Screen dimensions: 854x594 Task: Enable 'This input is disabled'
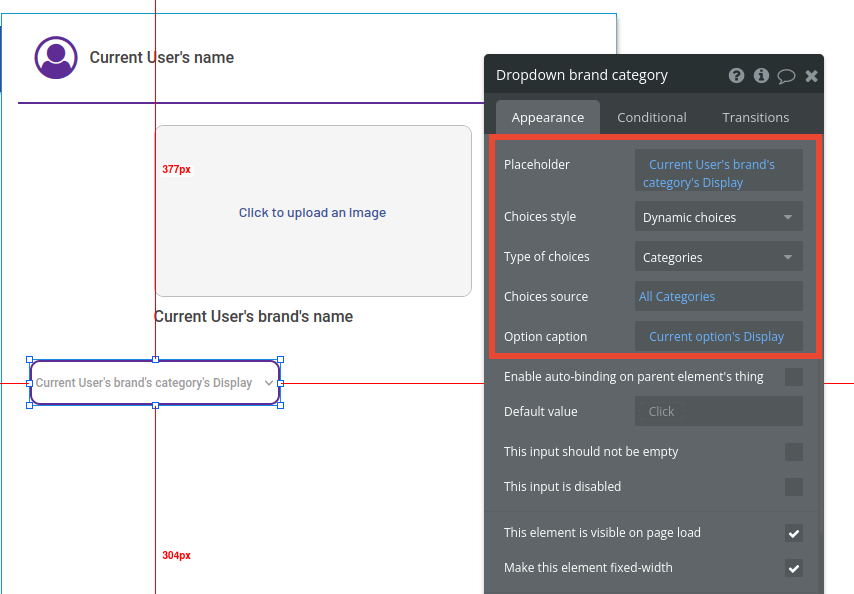(794, 487)
